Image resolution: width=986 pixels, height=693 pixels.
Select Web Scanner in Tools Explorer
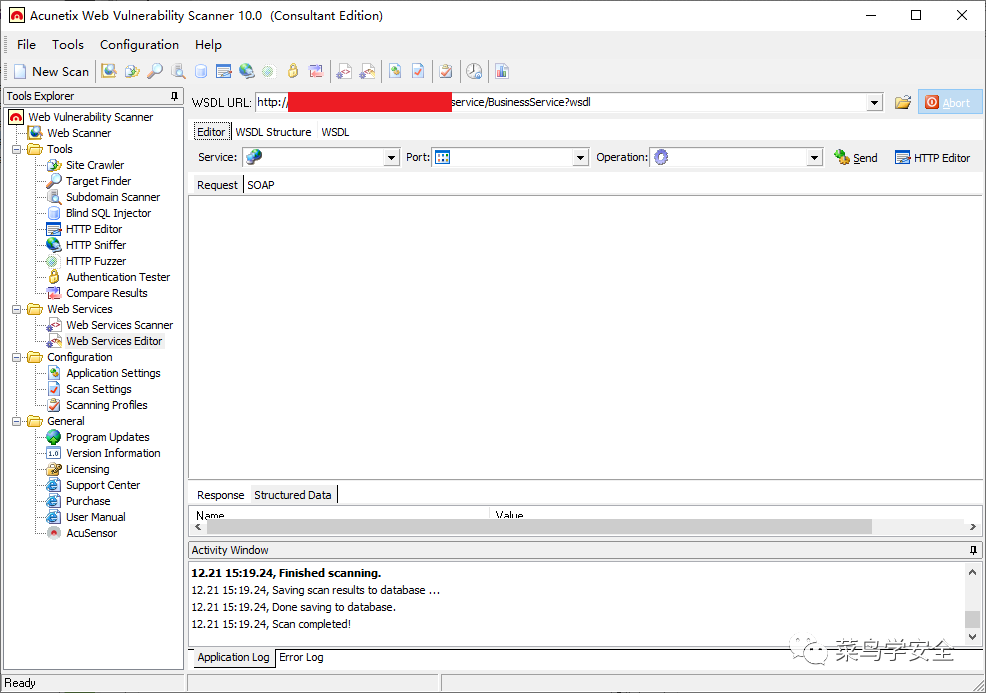[x=79, y=133]
